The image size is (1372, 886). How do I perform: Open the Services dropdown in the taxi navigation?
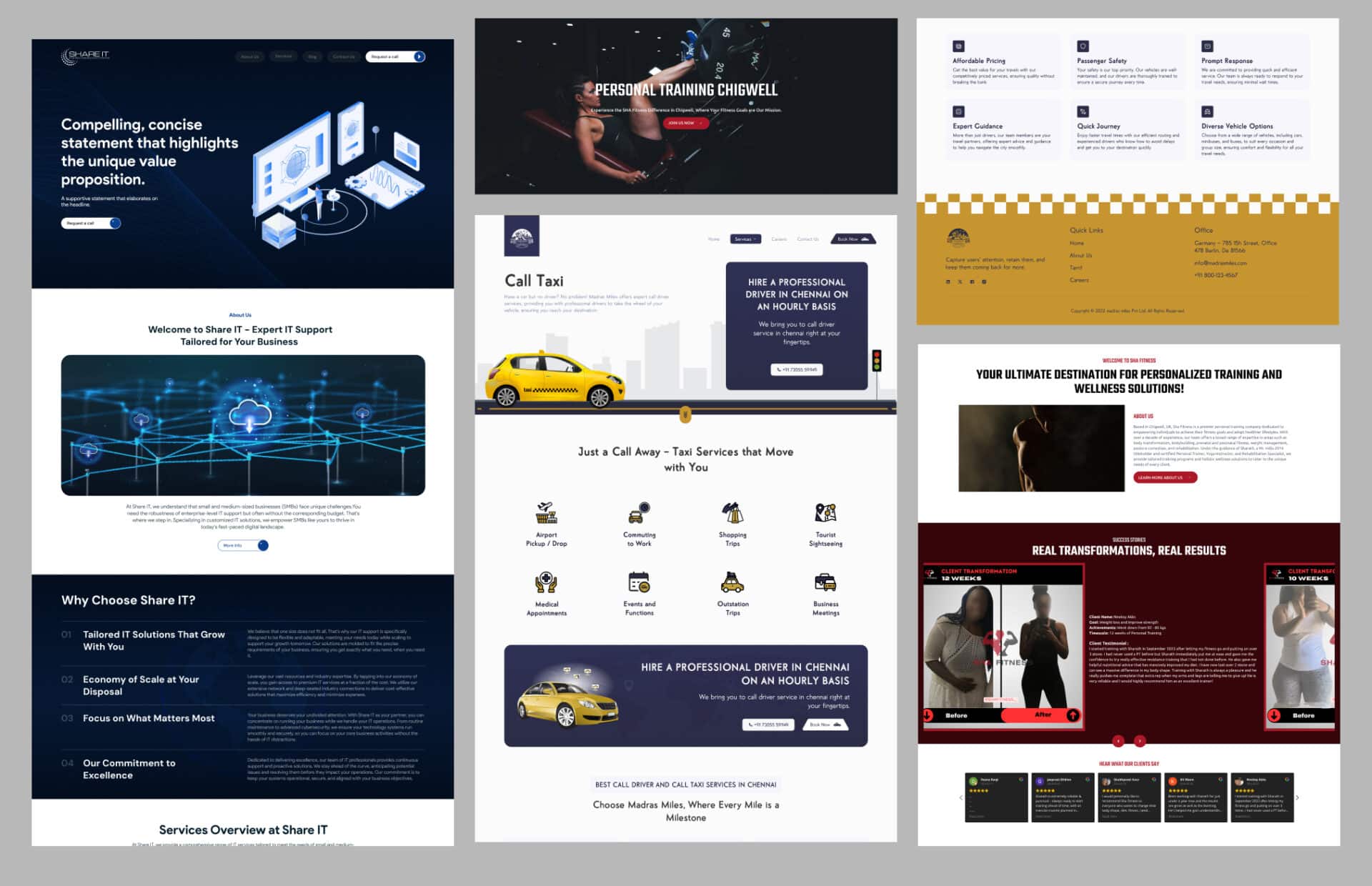point(745,239)
